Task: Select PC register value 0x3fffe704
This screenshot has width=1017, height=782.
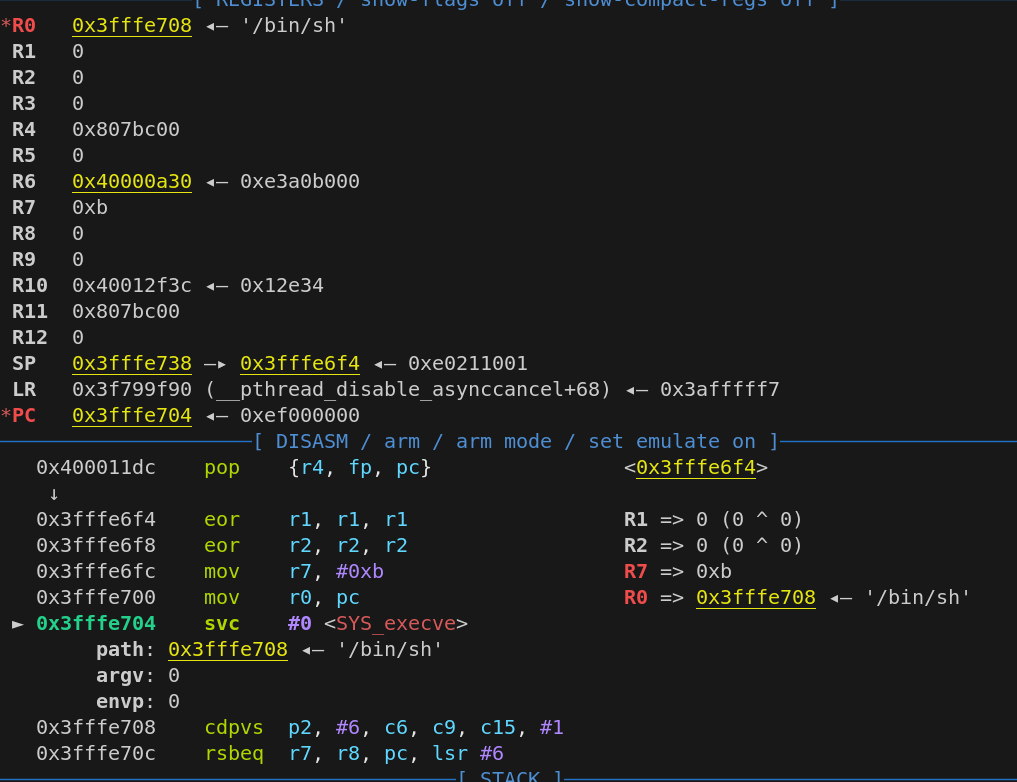Action: pyautogui.click(x=131, y=415)
